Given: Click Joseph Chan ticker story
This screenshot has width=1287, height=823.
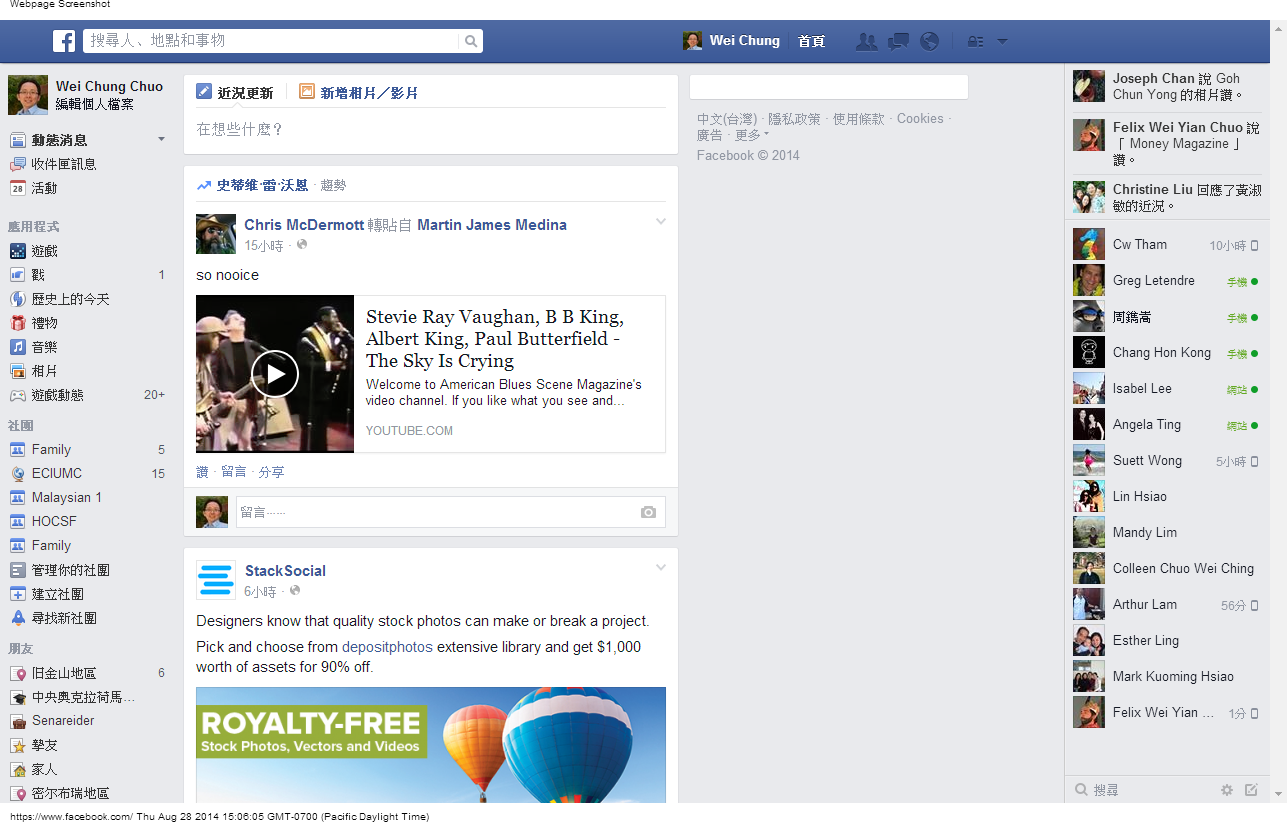Looking at the screenshot, I should 1166,87.
